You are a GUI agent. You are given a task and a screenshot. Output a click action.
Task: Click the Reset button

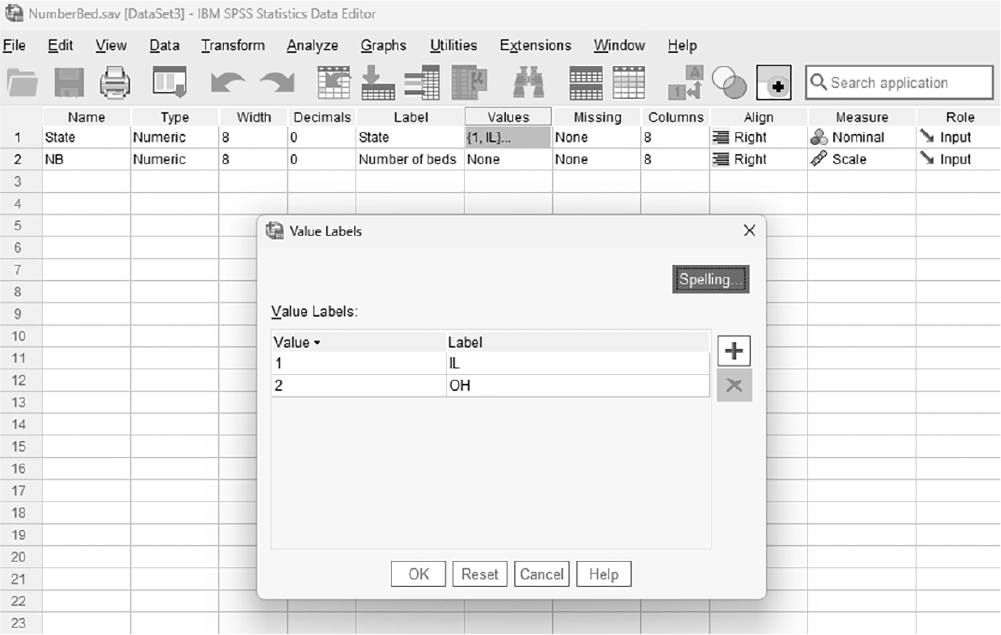pos(480,574)
